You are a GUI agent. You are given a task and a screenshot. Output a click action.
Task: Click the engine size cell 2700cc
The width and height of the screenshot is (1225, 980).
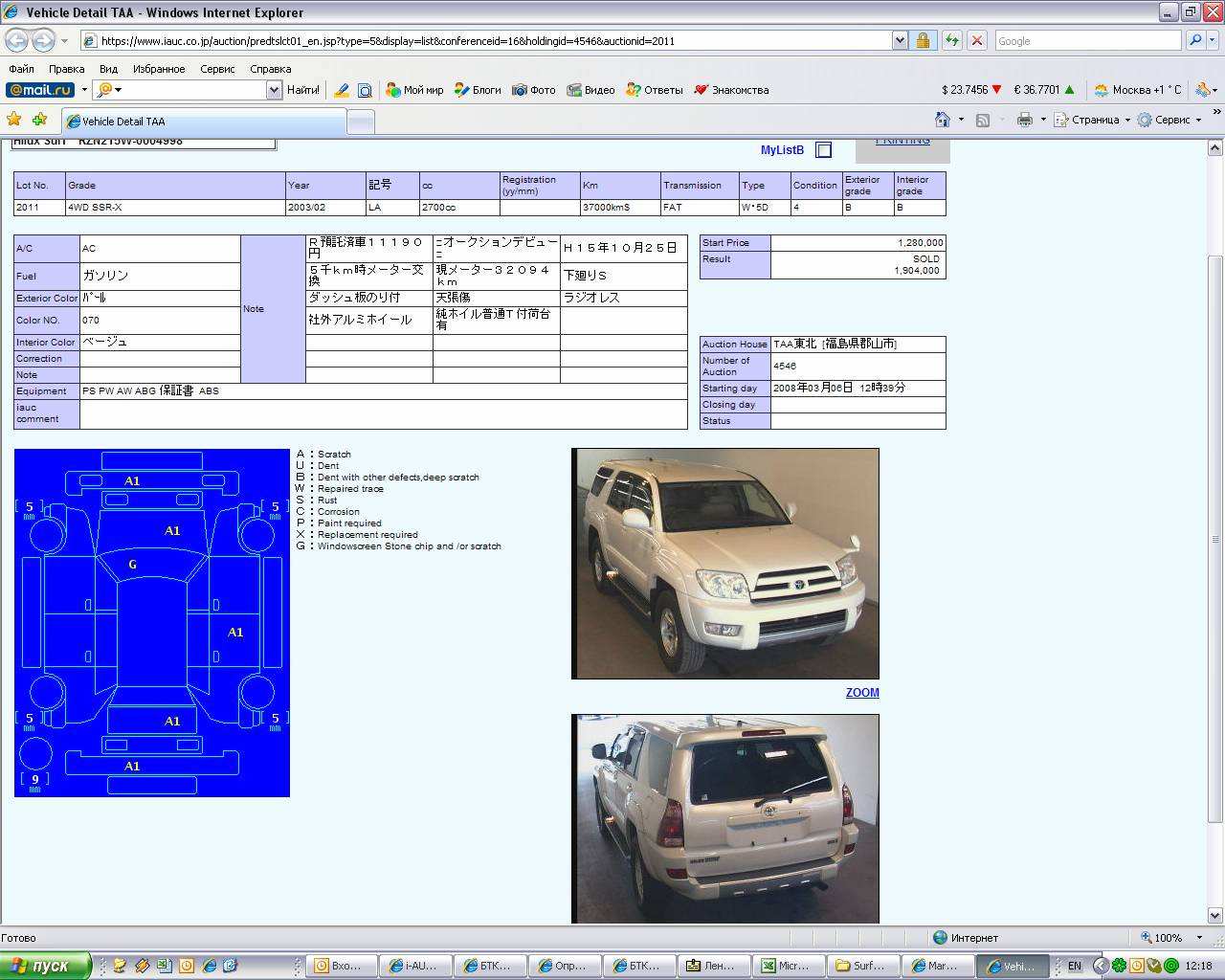point(459,208)
